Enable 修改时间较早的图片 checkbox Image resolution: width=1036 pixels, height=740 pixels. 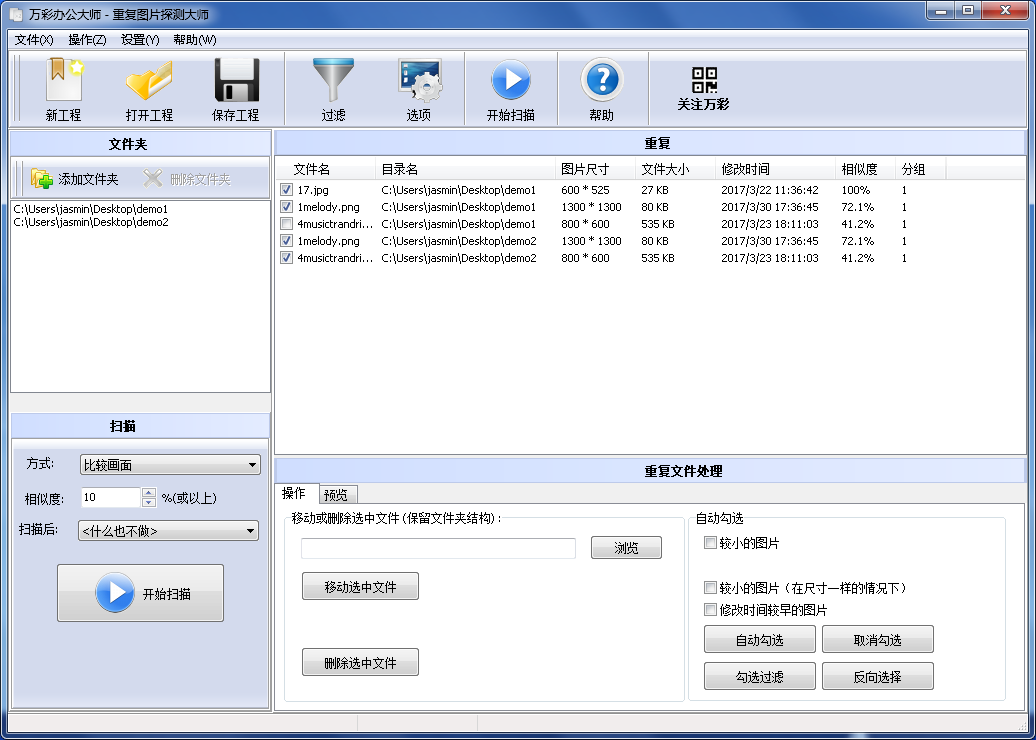tap(711, 610)
